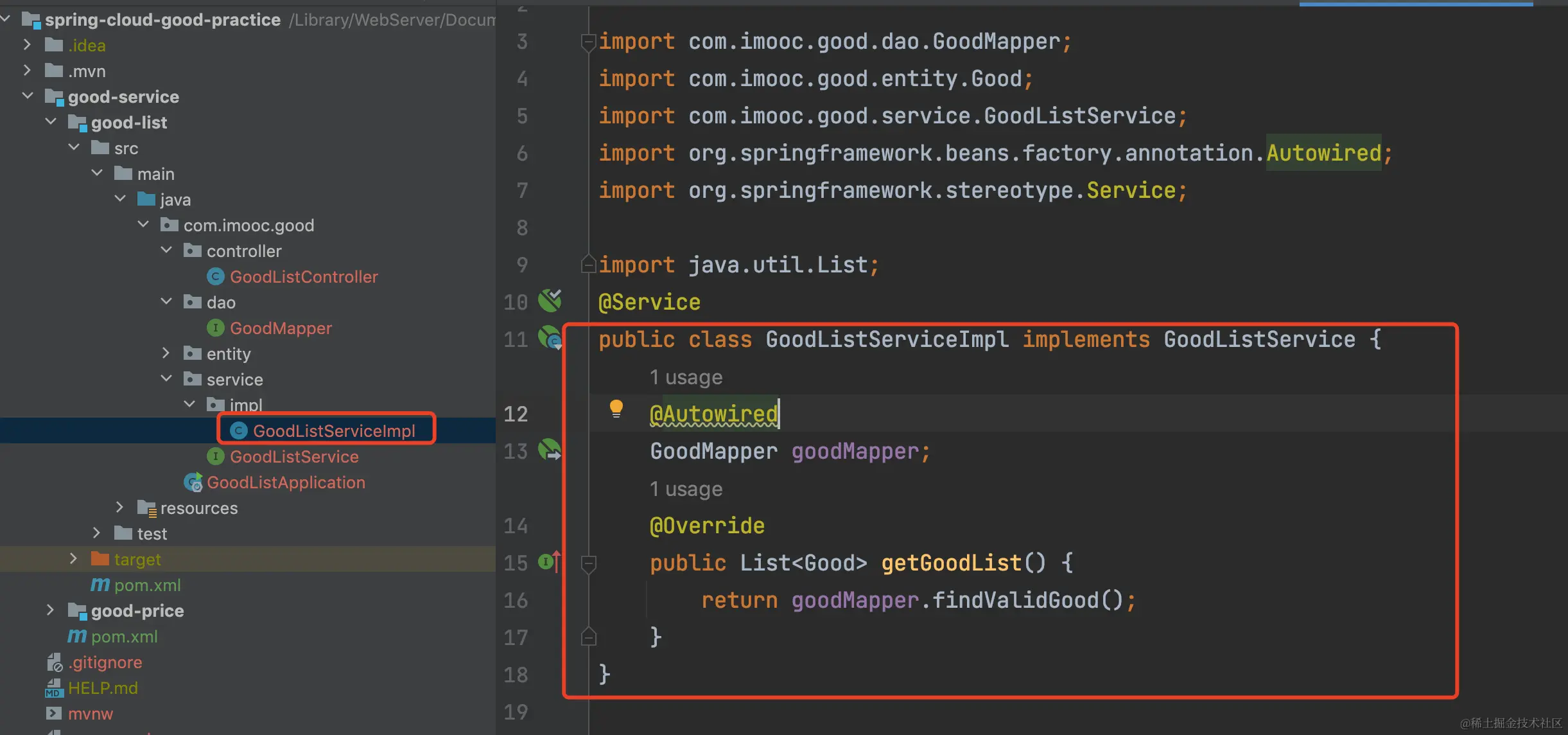Screen dimensions: 1568x735
Task: Click the HELP.md file
Action: 103,688
